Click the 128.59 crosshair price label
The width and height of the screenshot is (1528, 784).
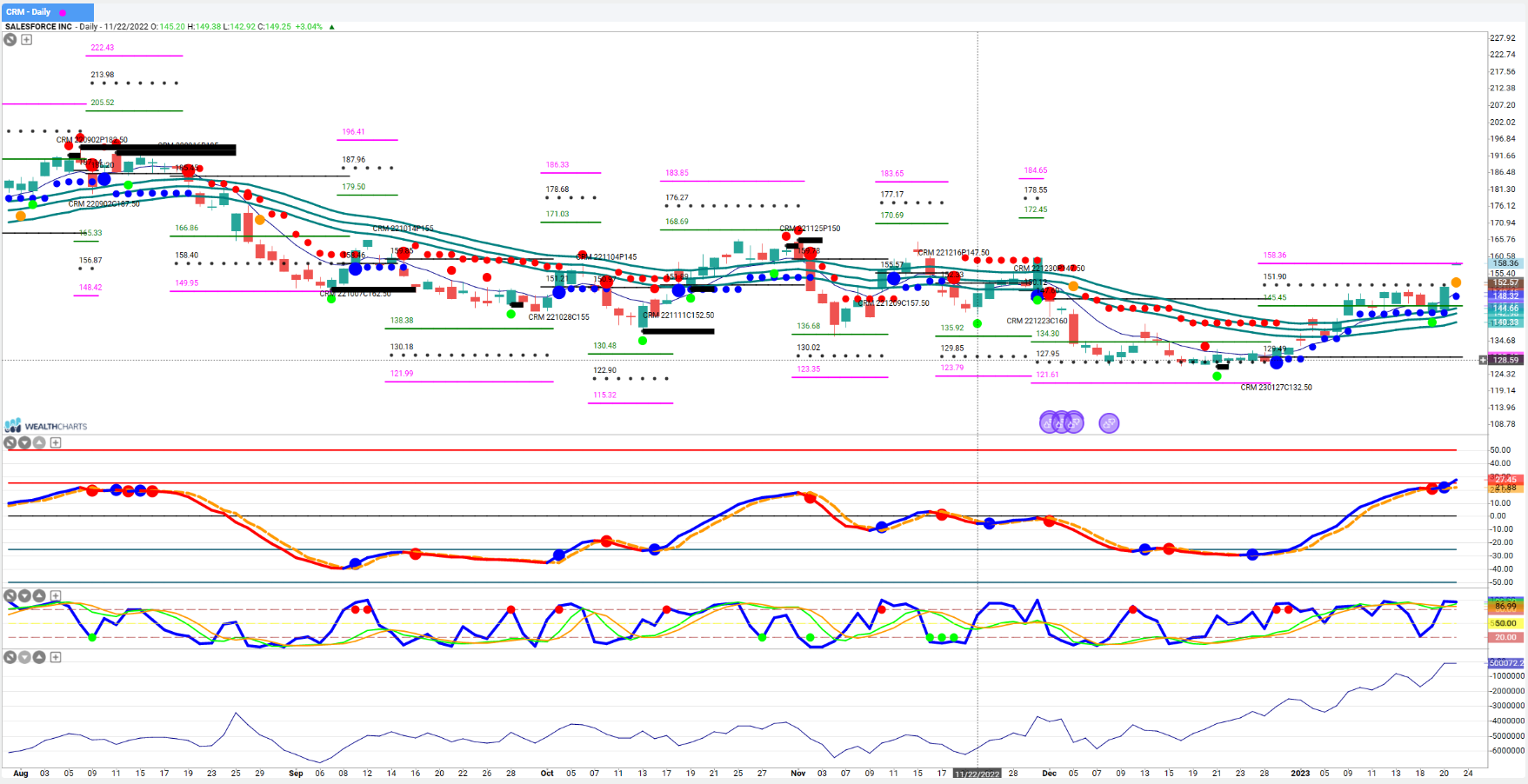(x=1505, y=360)
